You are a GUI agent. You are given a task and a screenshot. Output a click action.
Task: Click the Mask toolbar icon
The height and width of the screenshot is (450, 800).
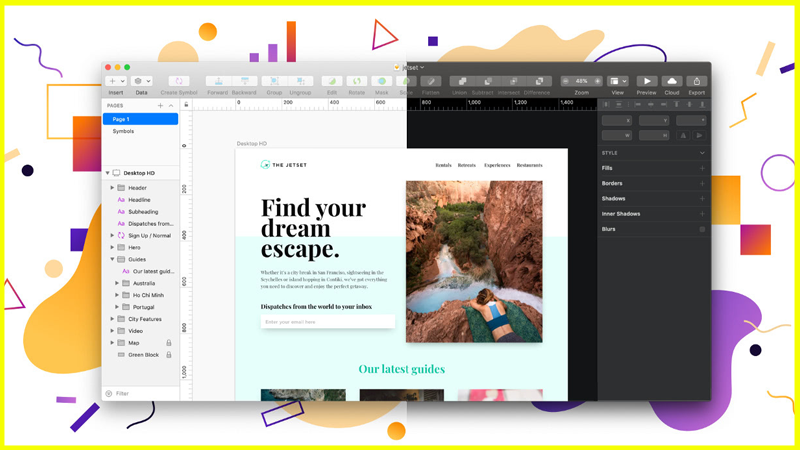(382, 81)
